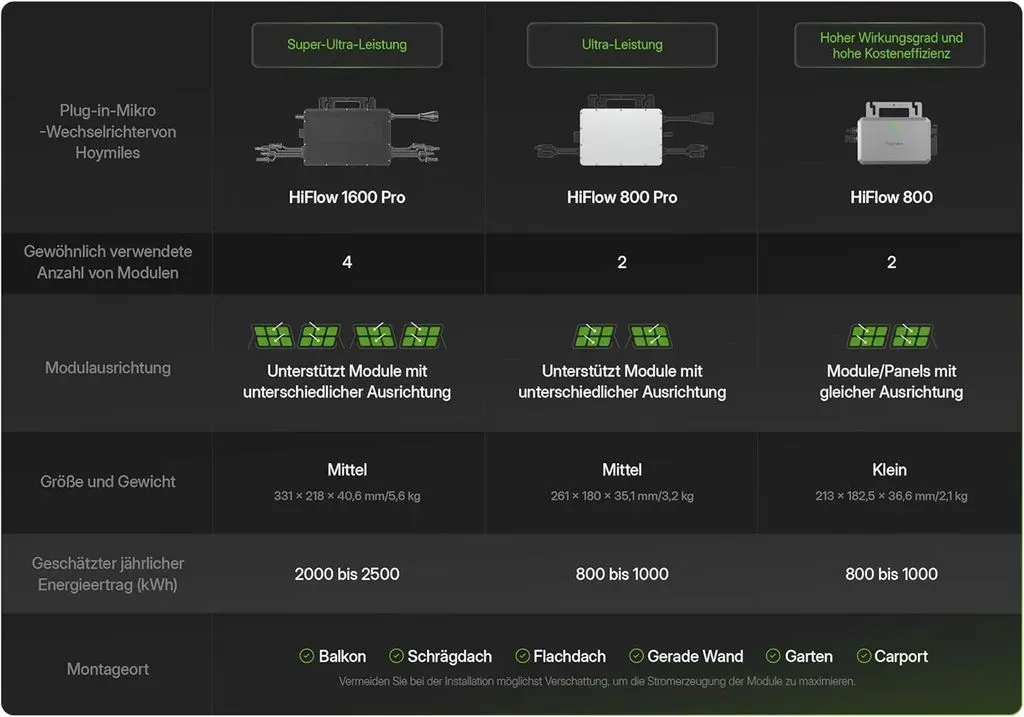Click the solar panel icons above Module/Panels mit gleicher Ausrichtung
The height and width of the screenshot is (717, 1024).
[x=890, y=335]
